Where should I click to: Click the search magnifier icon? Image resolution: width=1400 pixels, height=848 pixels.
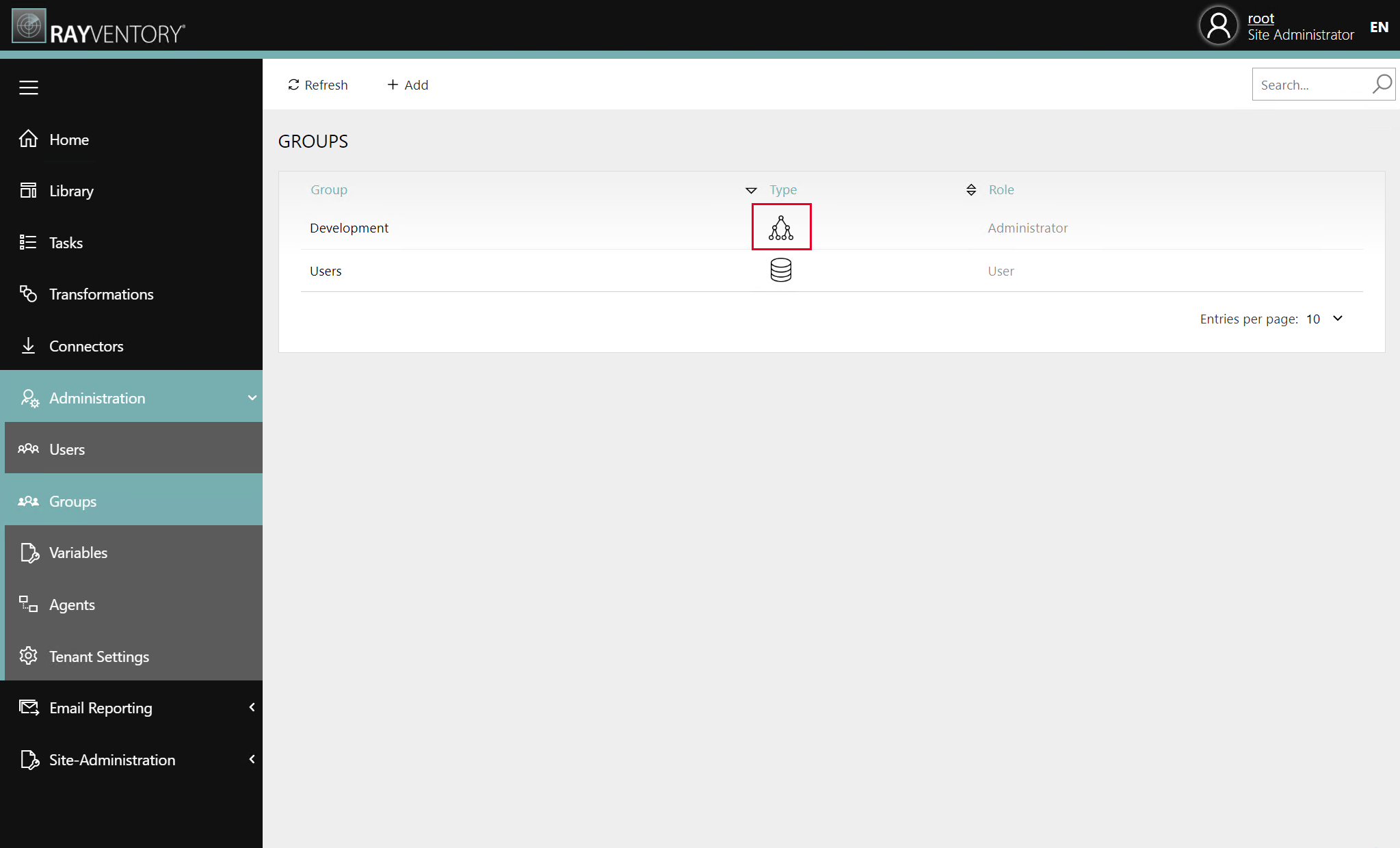(x=1379, y=84)
